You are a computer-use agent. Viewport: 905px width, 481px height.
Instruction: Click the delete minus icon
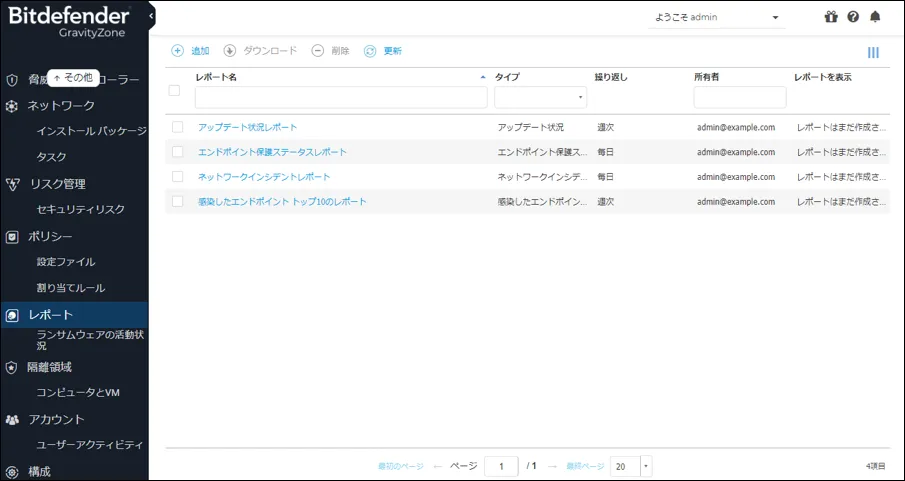317,51
